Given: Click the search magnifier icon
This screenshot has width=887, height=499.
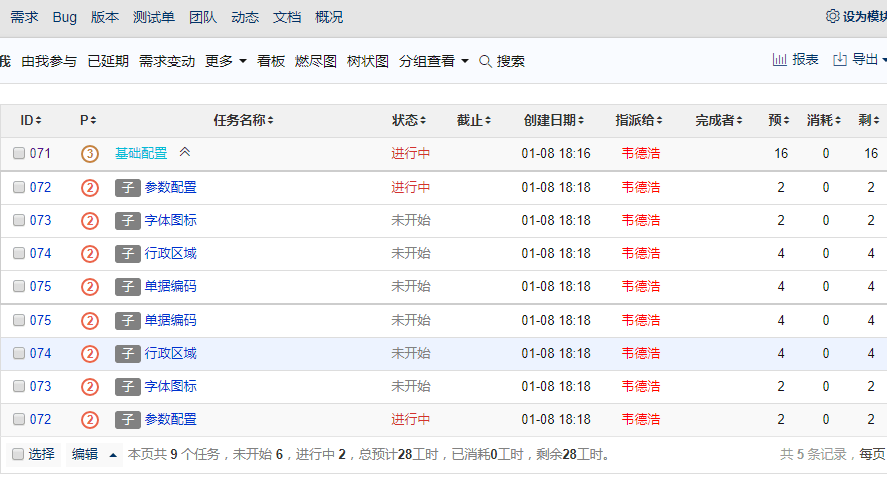Looking at the screenshot, I should (486, 61).
